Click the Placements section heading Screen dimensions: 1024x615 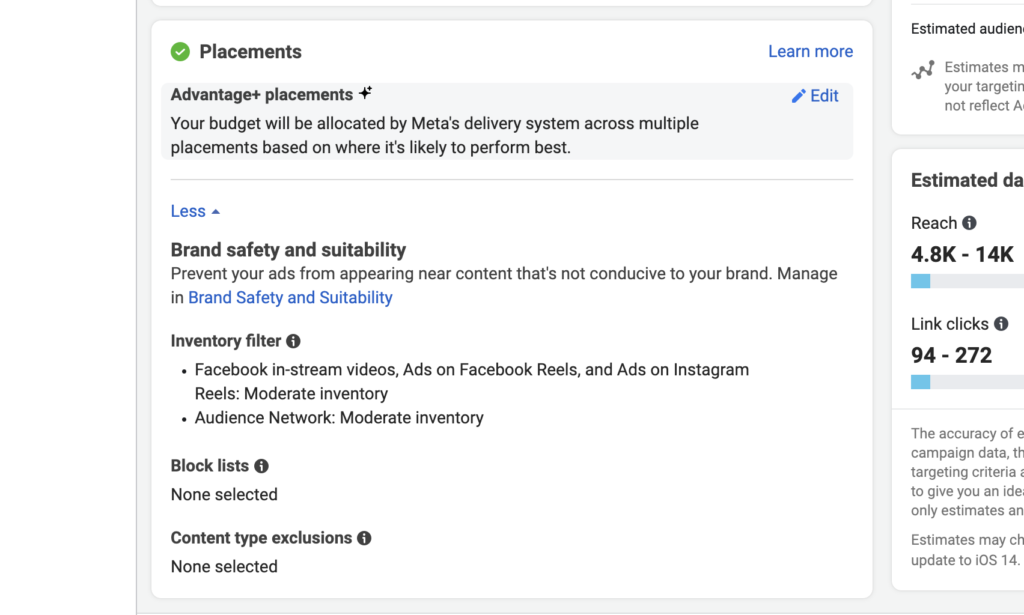[x=250, y=52]
